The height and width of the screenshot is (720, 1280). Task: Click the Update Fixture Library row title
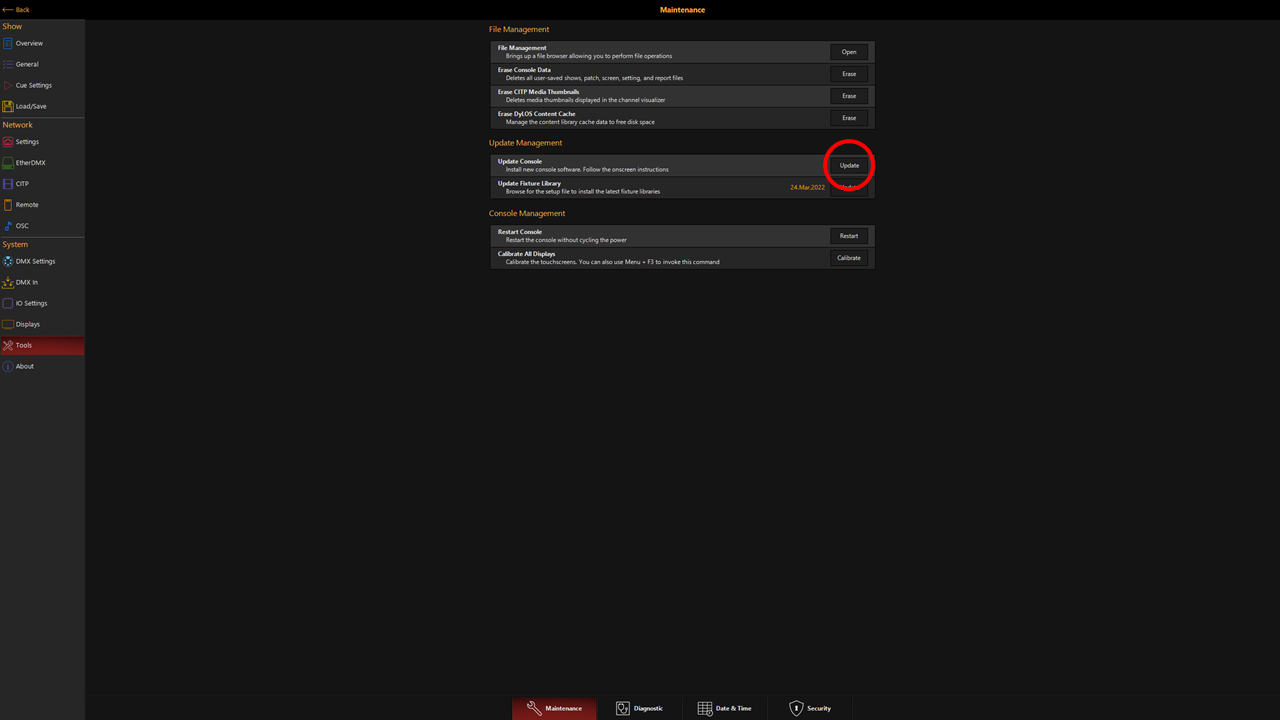coord(529,183)
